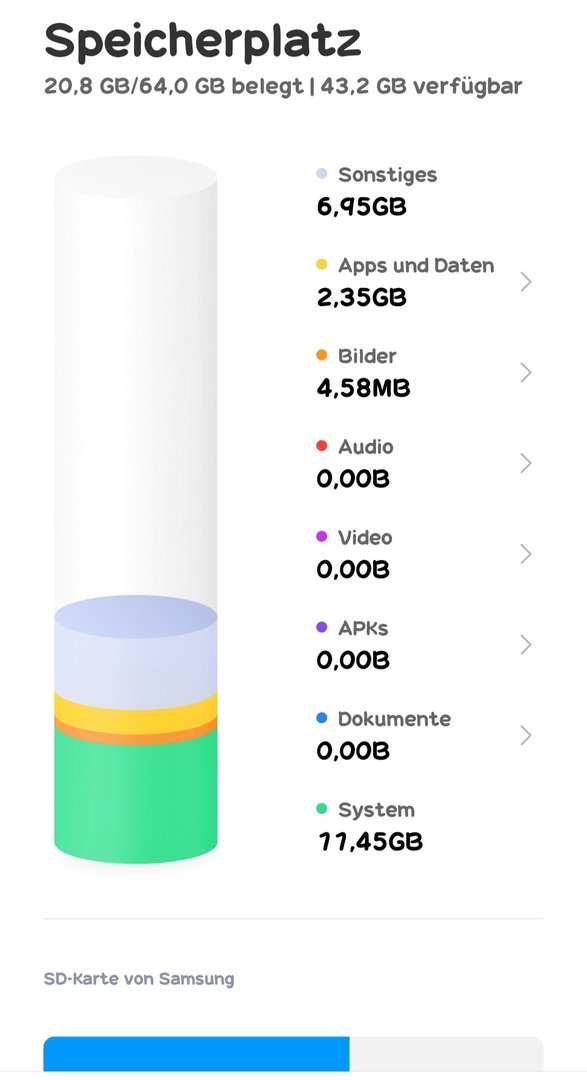This screenshot has height=1080, width=587.
Task: Select the Apps und Daten entry
Action: (424, 282)
